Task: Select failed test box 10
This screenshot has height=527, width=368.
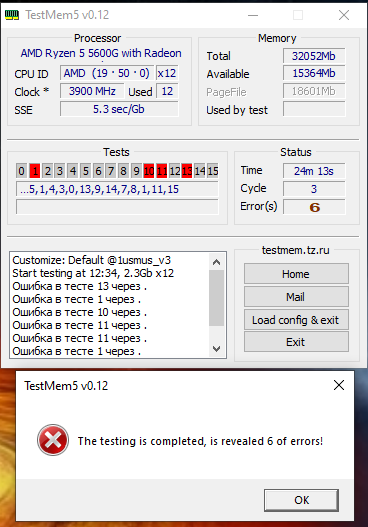Action: 149,171
